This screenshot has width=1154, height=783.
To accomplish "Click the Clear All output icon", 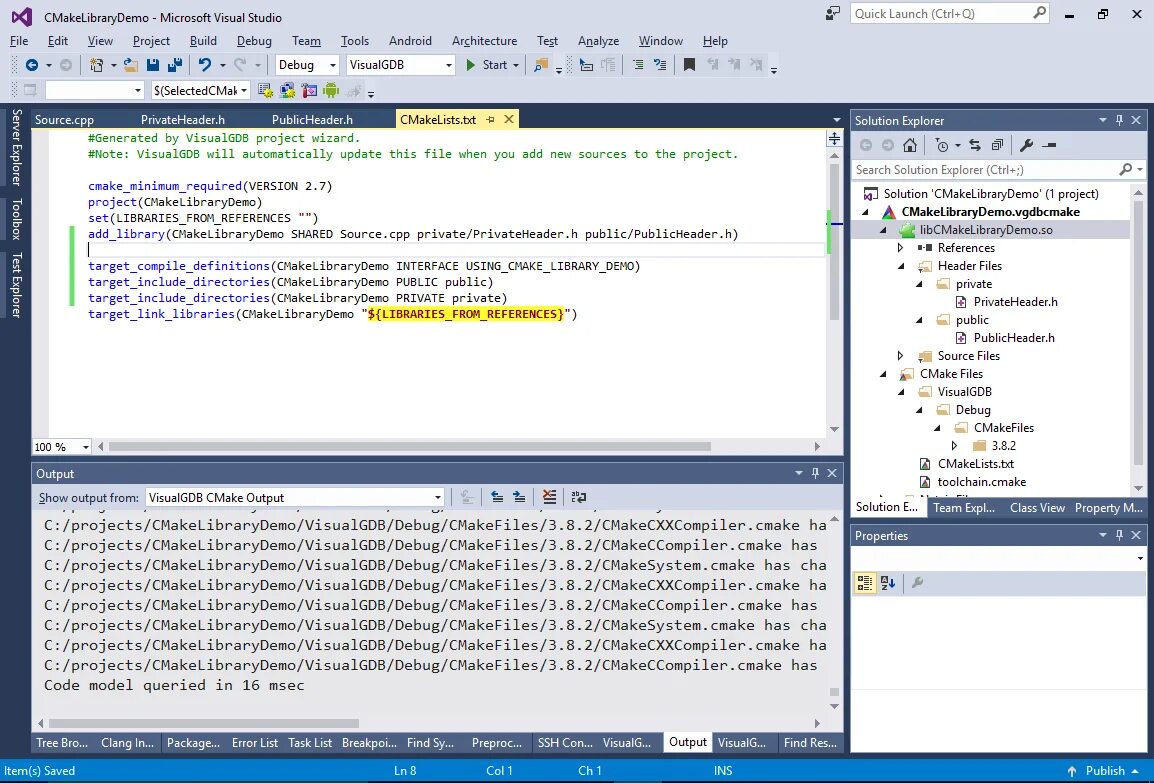I will pos(549,497).
